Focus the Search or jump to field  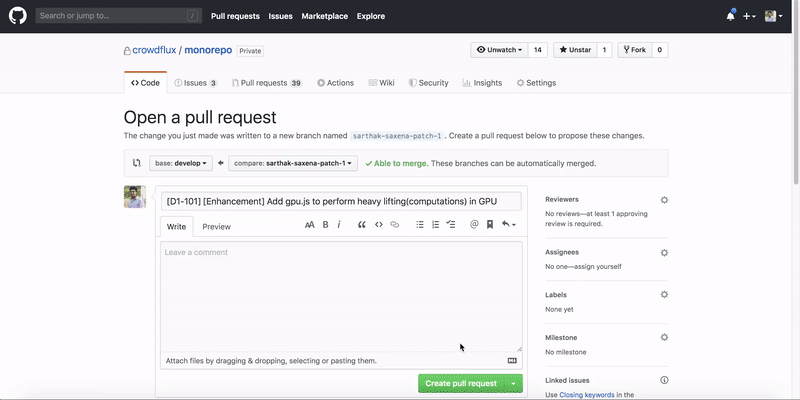[x=118, y=16]
